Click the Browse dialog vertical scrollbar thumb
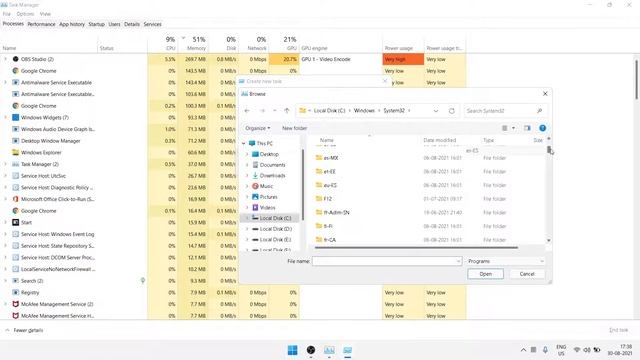 point(549,150)
